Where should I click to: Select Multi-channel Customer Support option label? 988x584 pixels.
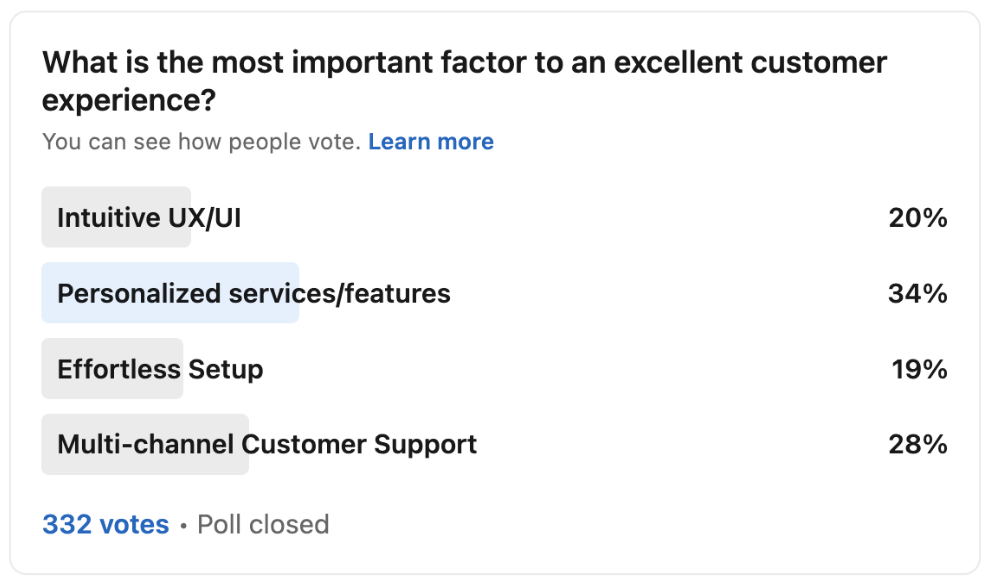[x=267, y=445]
